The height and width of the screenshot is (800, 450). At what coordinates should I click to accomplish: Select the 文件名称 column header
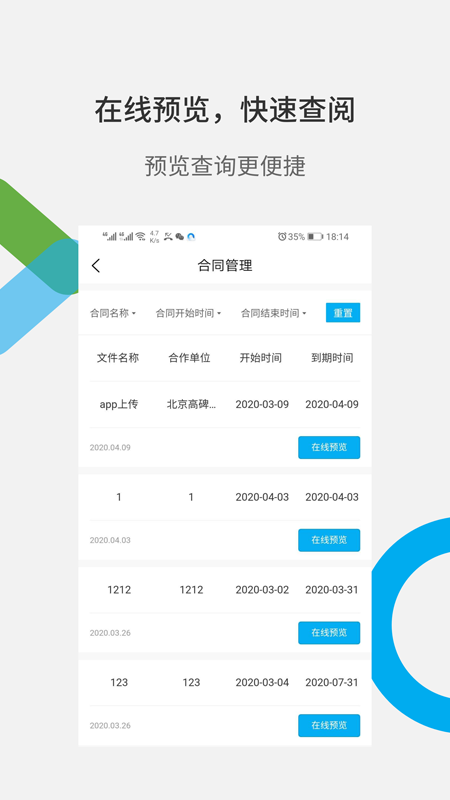(x=118, y=358)
